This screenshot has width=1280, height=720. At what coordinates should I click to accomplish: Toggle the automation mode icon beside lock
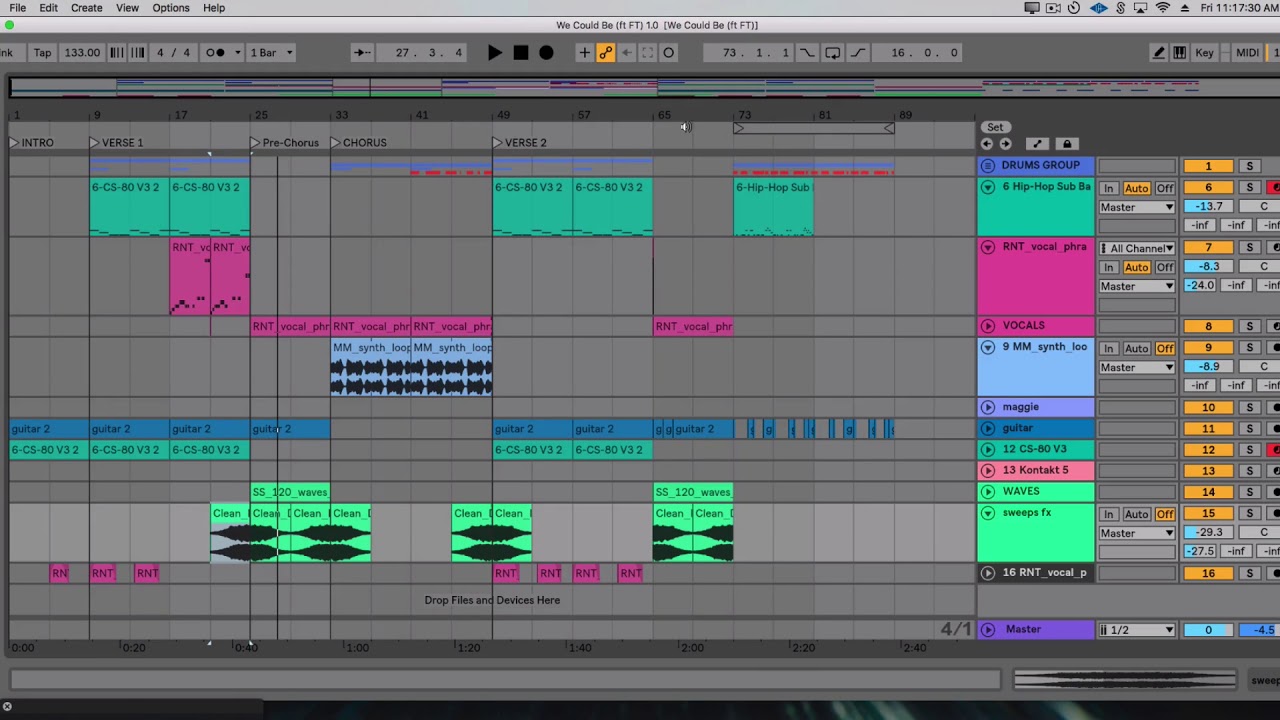tap(1037, 144)
